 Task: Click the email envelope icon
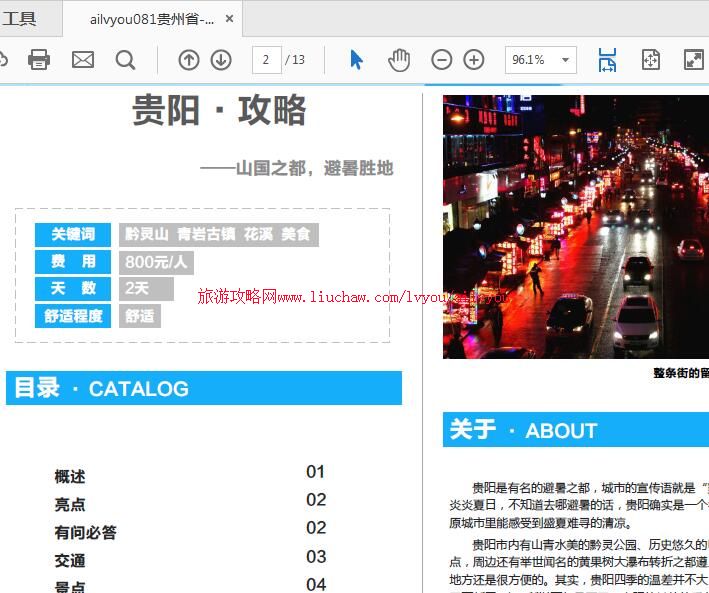coord(83,60)
